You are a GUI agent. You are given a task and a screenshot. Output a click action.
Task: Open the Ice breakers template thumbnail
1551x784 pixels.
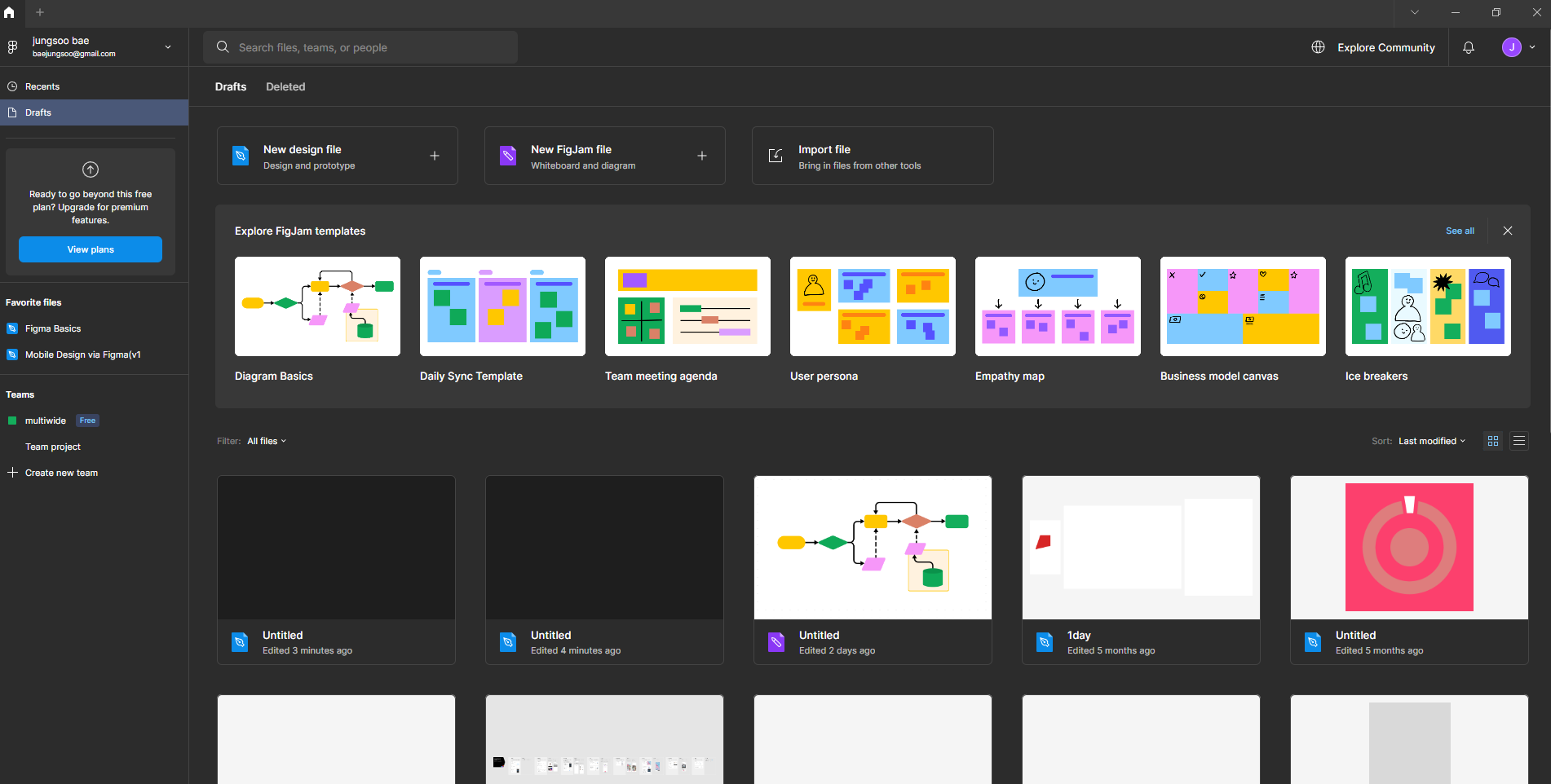click(1428, 306)
